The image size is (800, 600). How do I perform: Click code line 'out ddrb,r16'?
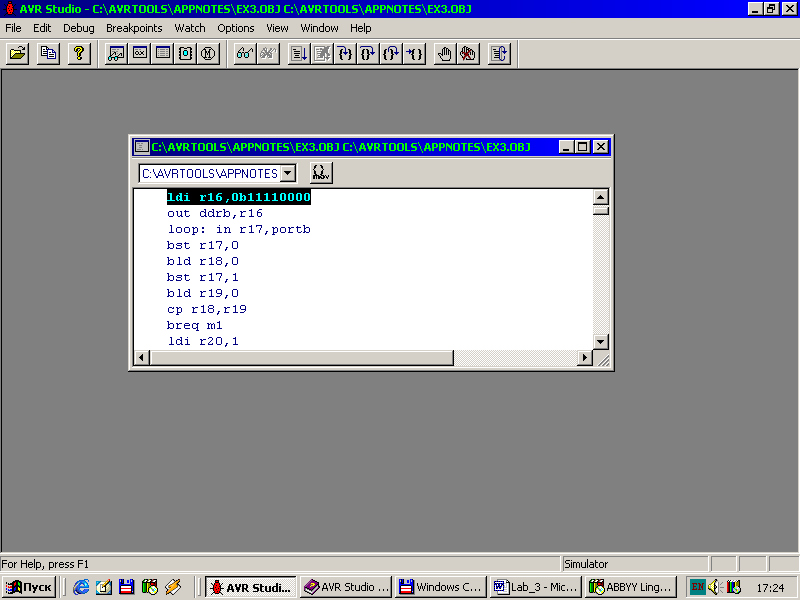pyautogui.click(x=215, y=213)
